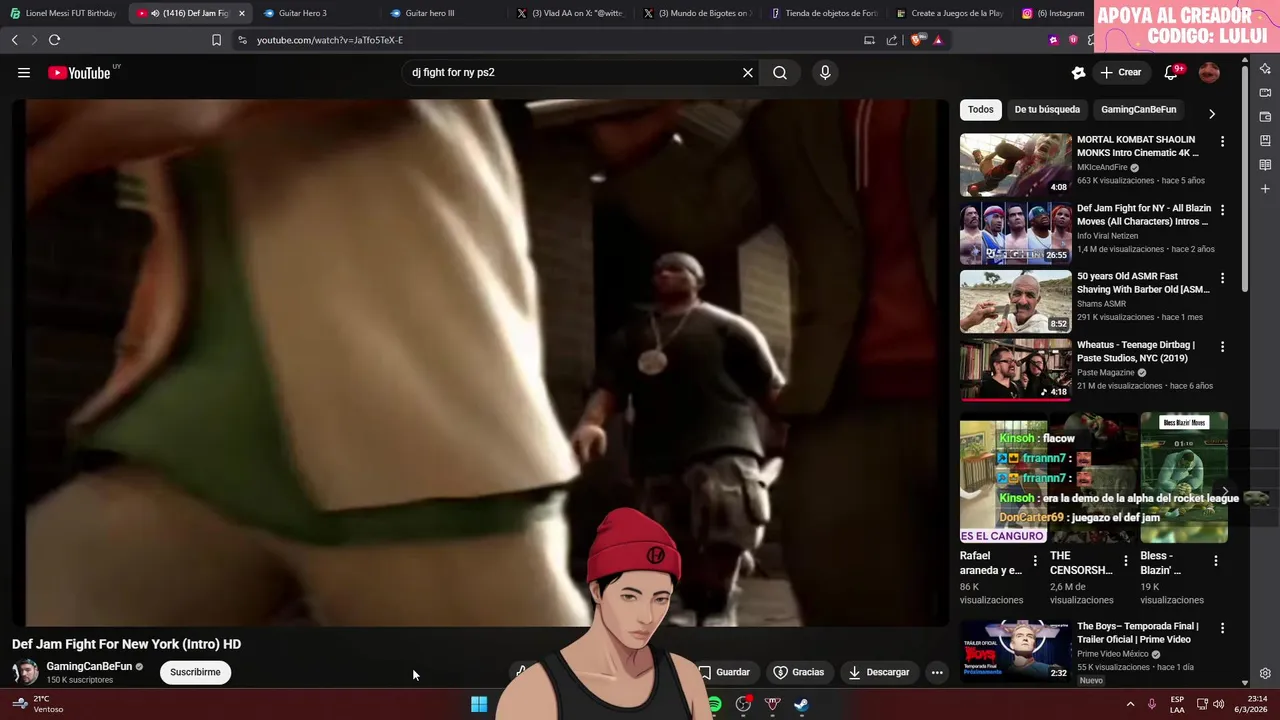The height and width of the screenshot is (720, 1280).
Task: Clear the search box with X
Action: pos(747,72)
